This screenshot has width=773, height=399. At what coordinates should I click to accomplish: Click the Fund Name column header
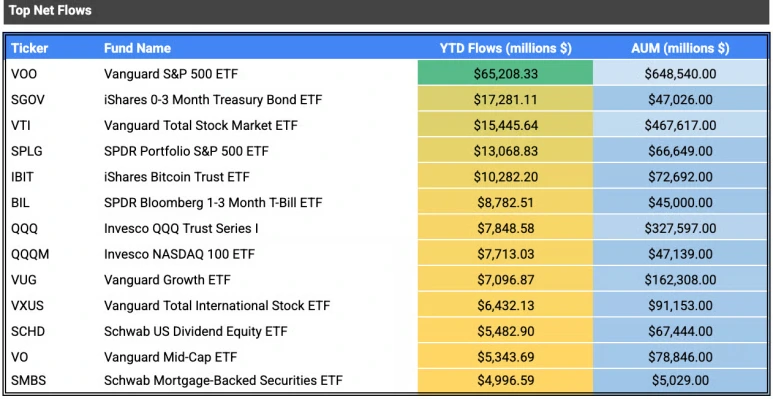point(137,48)
